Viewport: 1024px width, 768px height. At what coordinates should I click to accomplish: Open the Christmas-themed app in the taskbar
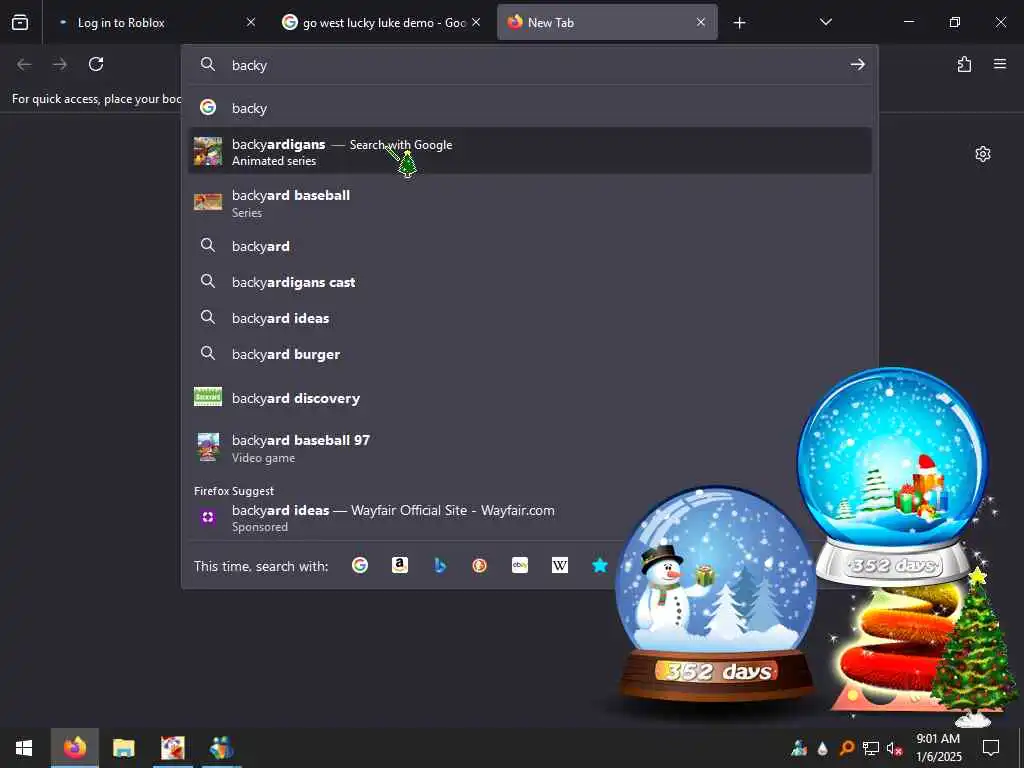(x=173, y=748)
